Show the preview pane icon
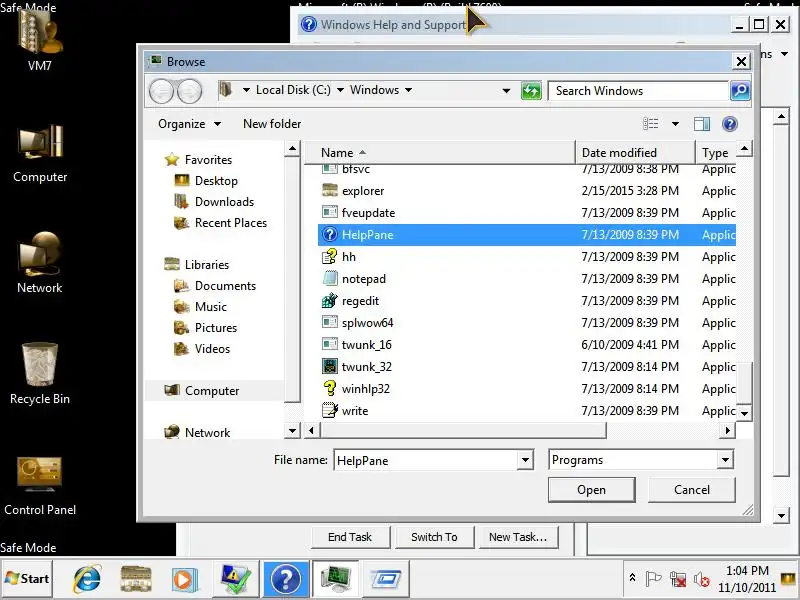 pyautogui.click(x=702, y=123)
